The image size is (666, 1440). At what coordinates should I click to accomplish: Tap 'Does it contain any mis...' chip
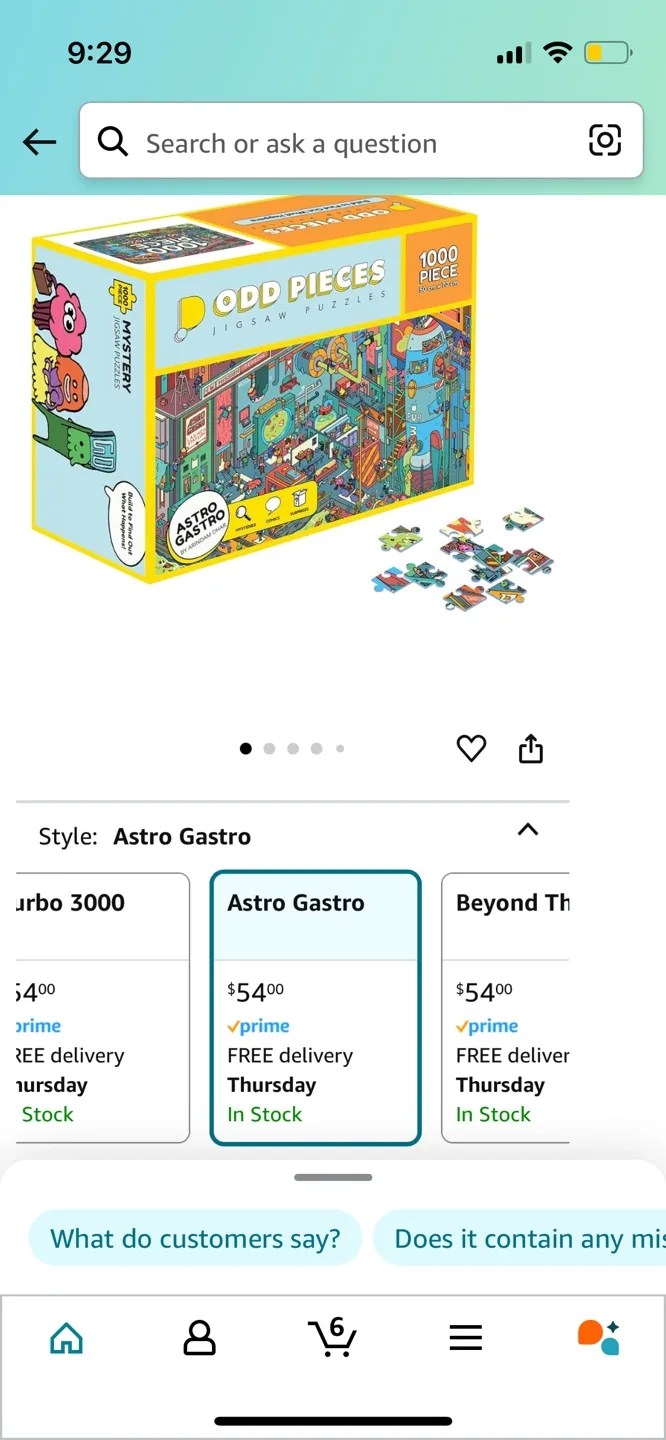(525, 1238)
